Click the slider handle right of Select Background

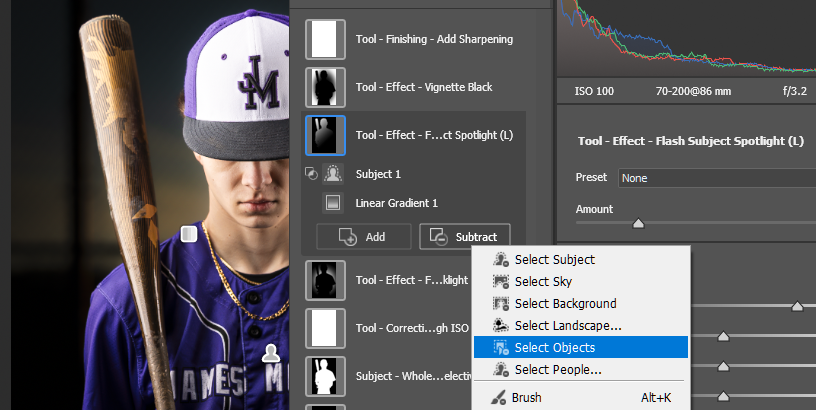(x=797, y=306)
